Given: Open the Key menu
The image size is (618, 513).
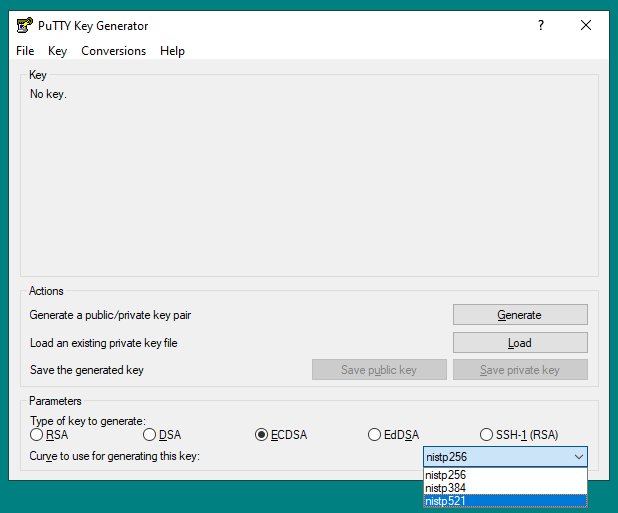Looking at the screenshot, I should coord(57,51).
